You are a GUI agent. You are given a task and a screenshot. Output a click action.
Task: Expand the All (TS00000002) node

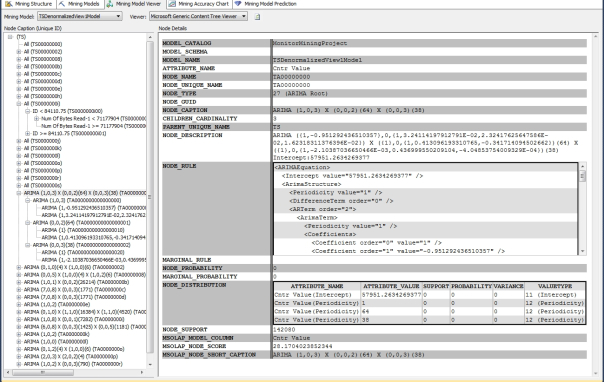tap(18, 52)
